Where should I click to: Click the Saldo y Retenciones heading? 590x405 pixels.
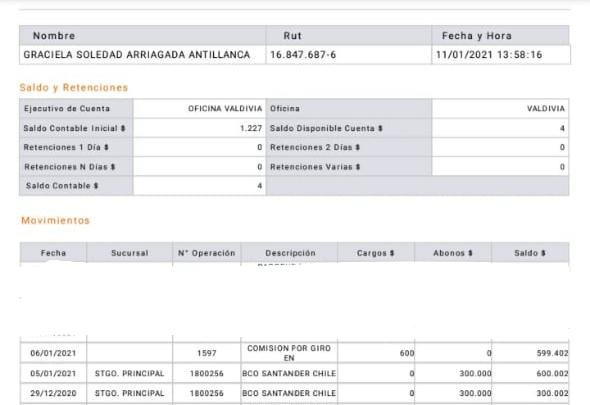coord(74,88)
